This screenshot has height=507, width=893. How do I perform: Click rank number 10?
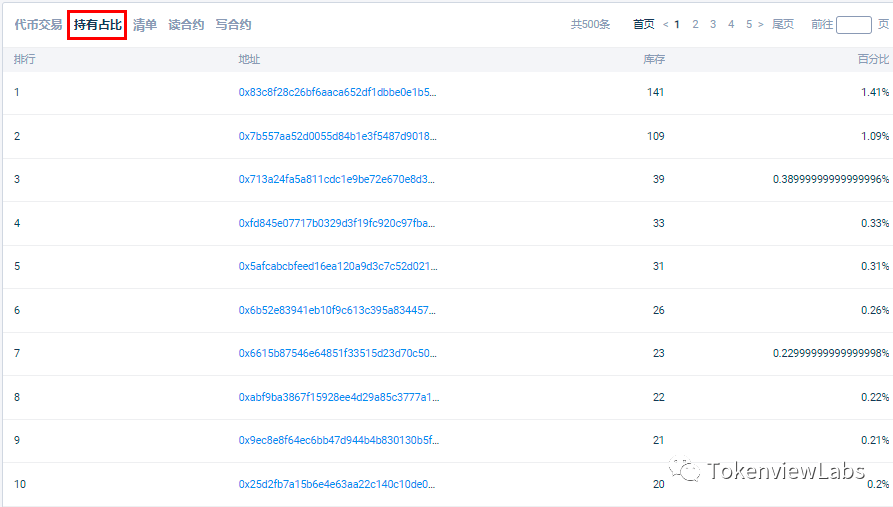pos(20,484)
